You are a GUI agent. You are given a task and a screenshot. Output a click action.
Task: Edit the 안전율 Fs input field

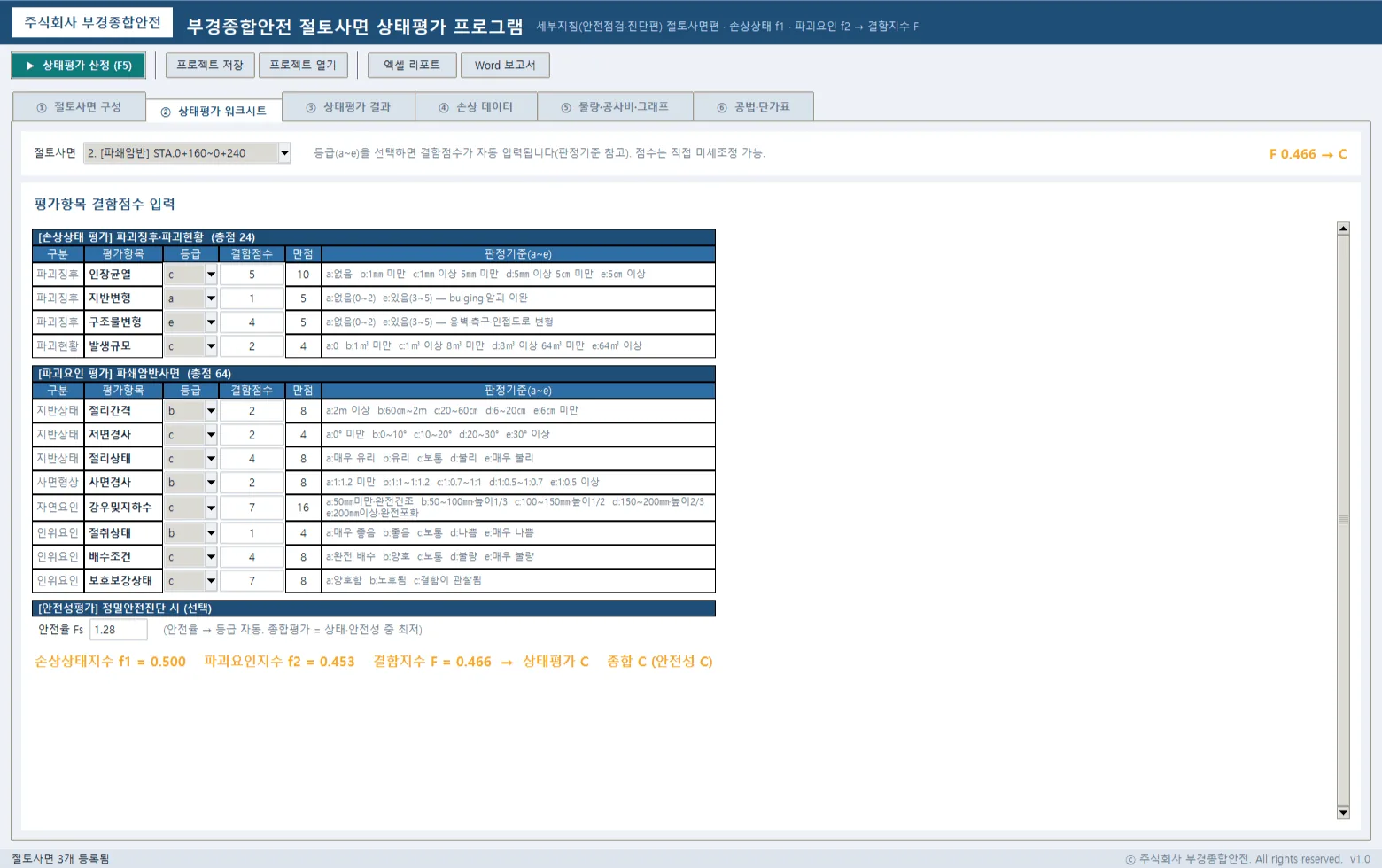[119, 630]
